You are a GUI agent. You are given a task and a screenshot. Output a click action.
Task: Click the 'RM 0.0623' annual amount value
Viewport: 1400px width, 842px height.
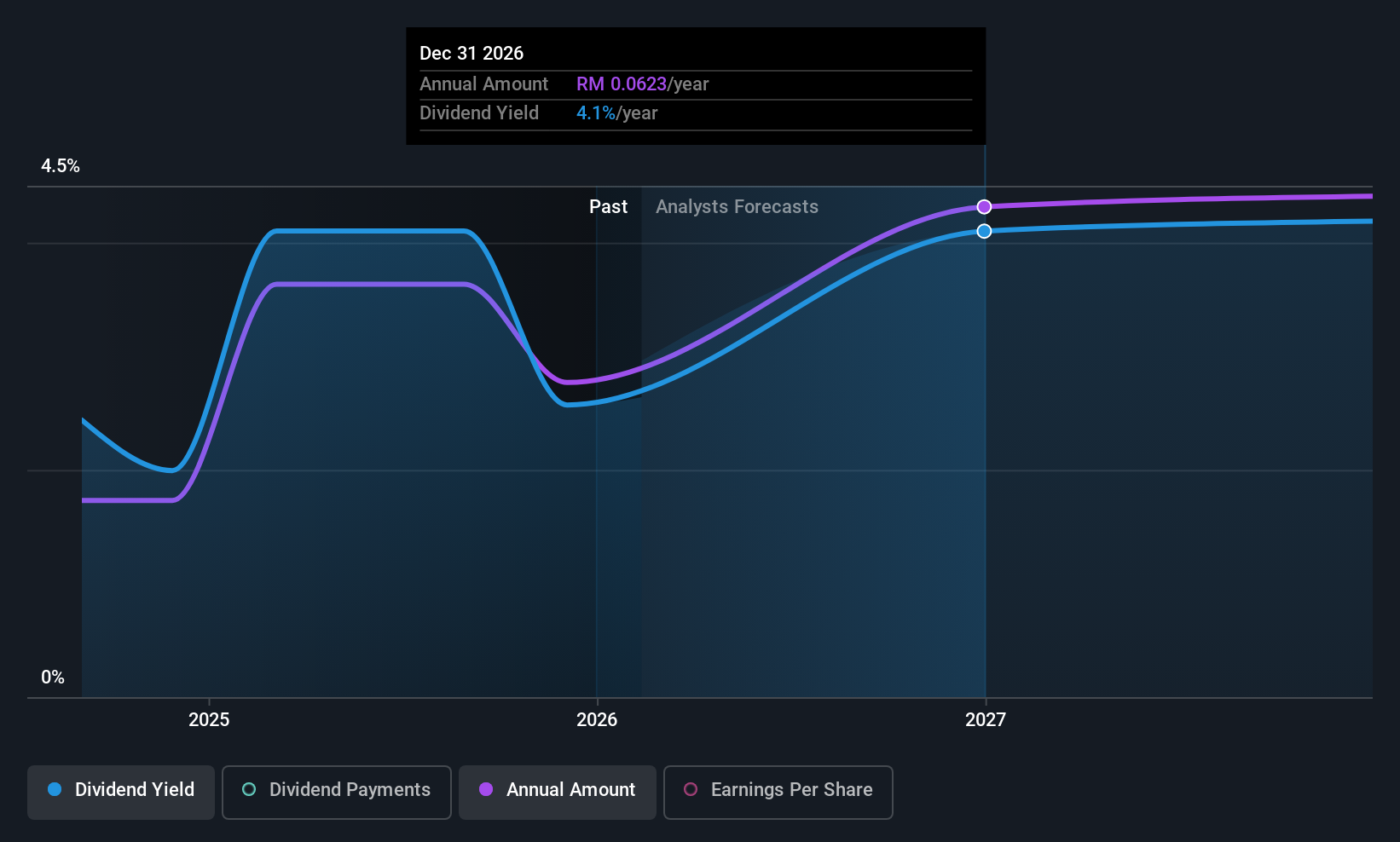(622, 84)
